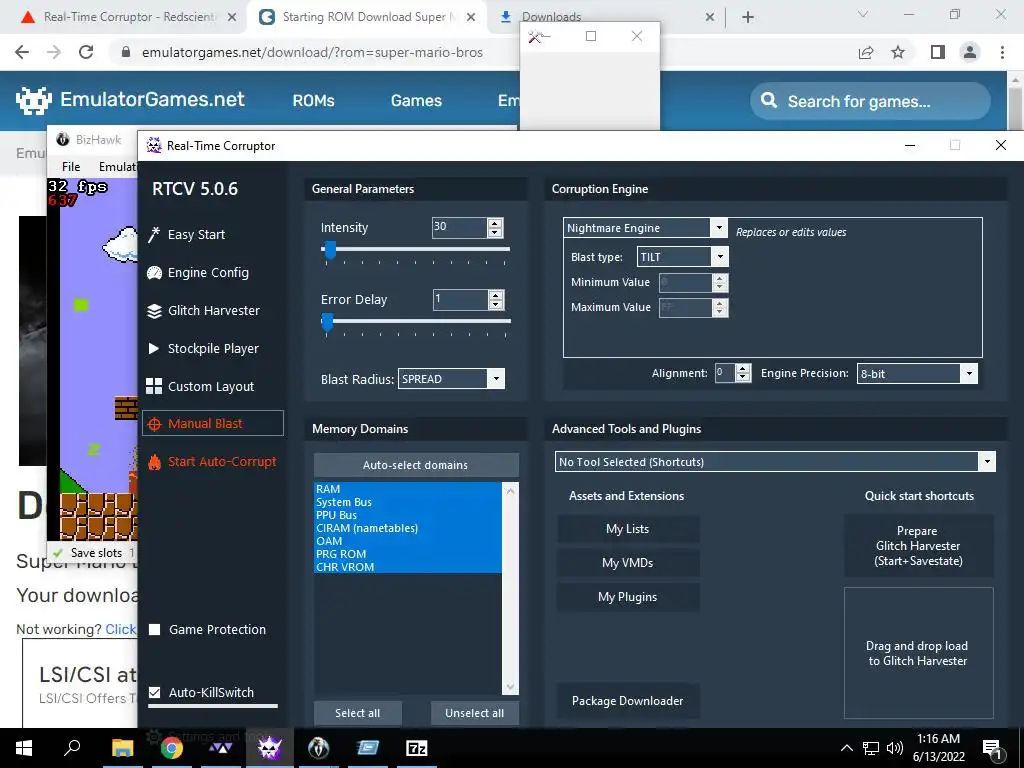Screen dimensions: 1024x768
Task: Click Error Delay slider handle
Action: (327, 322)
